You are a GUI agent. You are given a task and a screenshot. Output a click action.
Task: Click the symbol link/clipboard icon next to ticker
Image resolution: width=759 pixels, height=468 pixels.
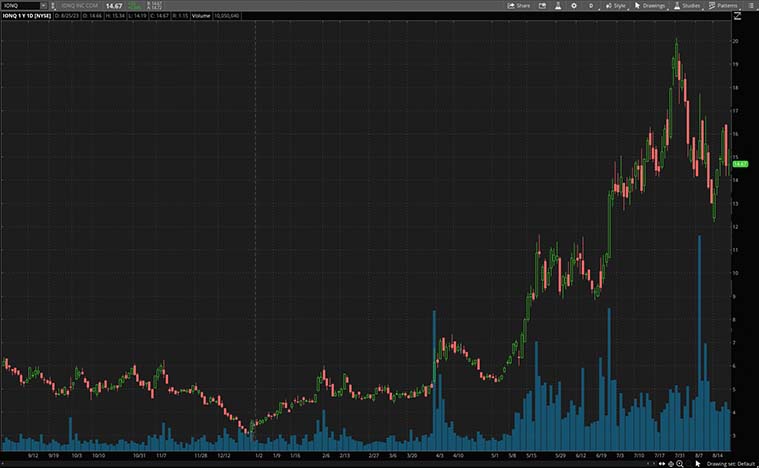click(53, 5)
